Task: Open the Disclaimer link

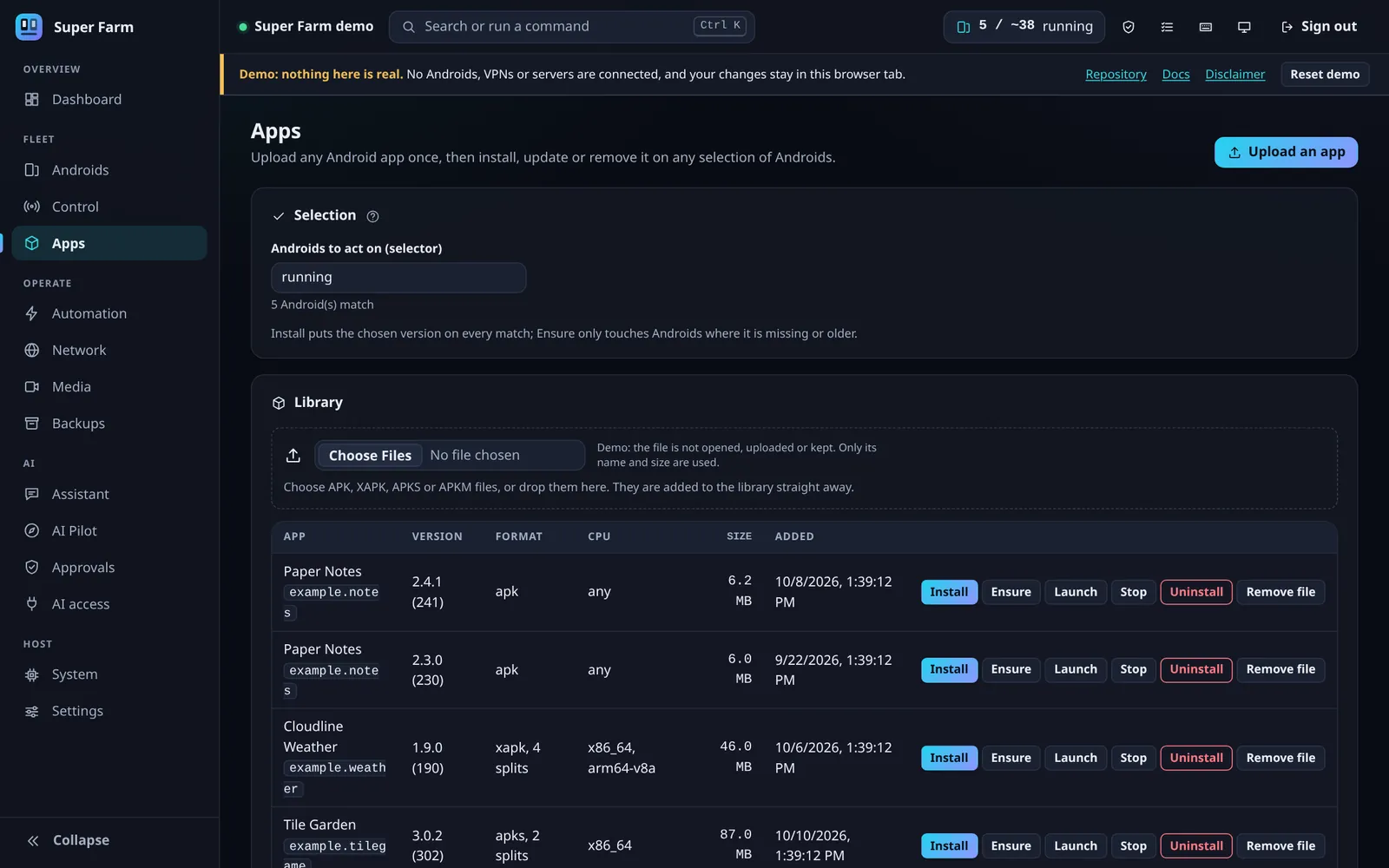Action: [1234, 75]
